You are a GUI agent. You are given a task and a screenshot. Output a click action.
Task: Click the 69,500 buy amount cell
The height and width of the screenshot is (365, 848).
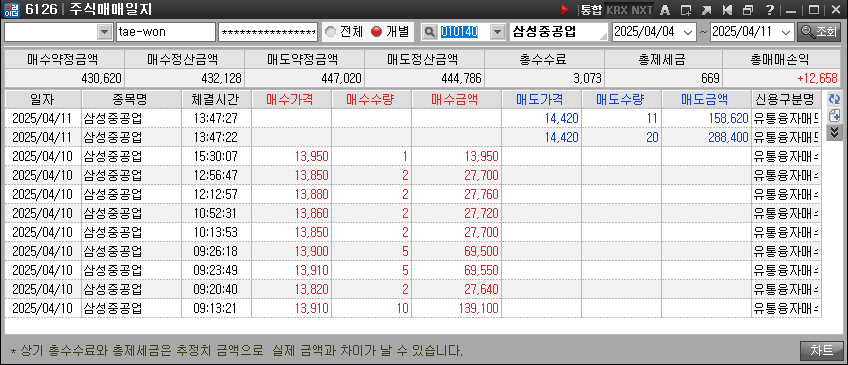coord(456,251)
